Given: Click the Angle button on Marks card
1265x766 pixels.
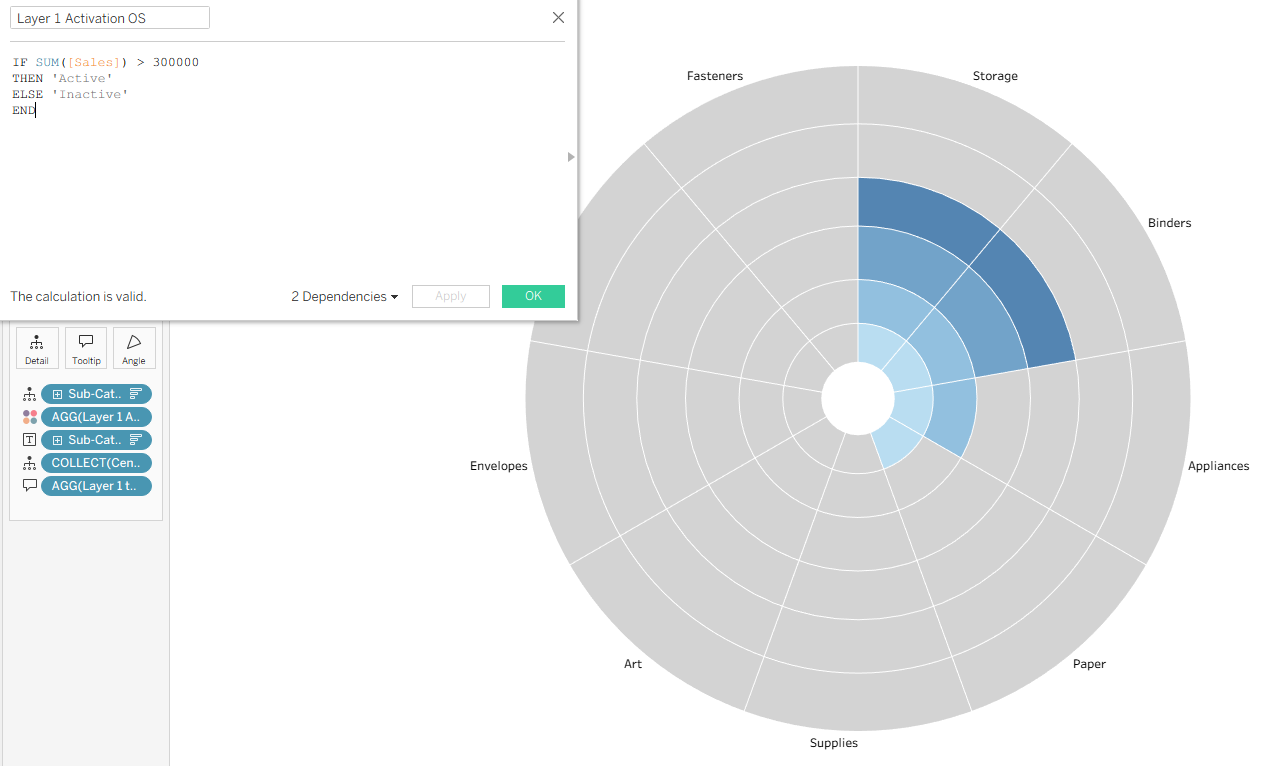Looking at the screenshot, I should (134, 348).
